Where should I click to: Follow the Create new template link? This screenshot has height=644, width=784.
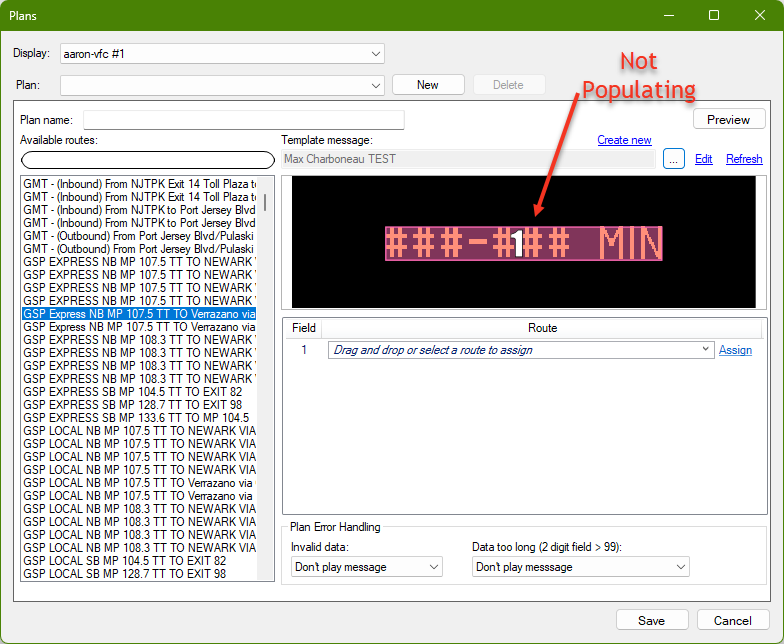point(624,140)
